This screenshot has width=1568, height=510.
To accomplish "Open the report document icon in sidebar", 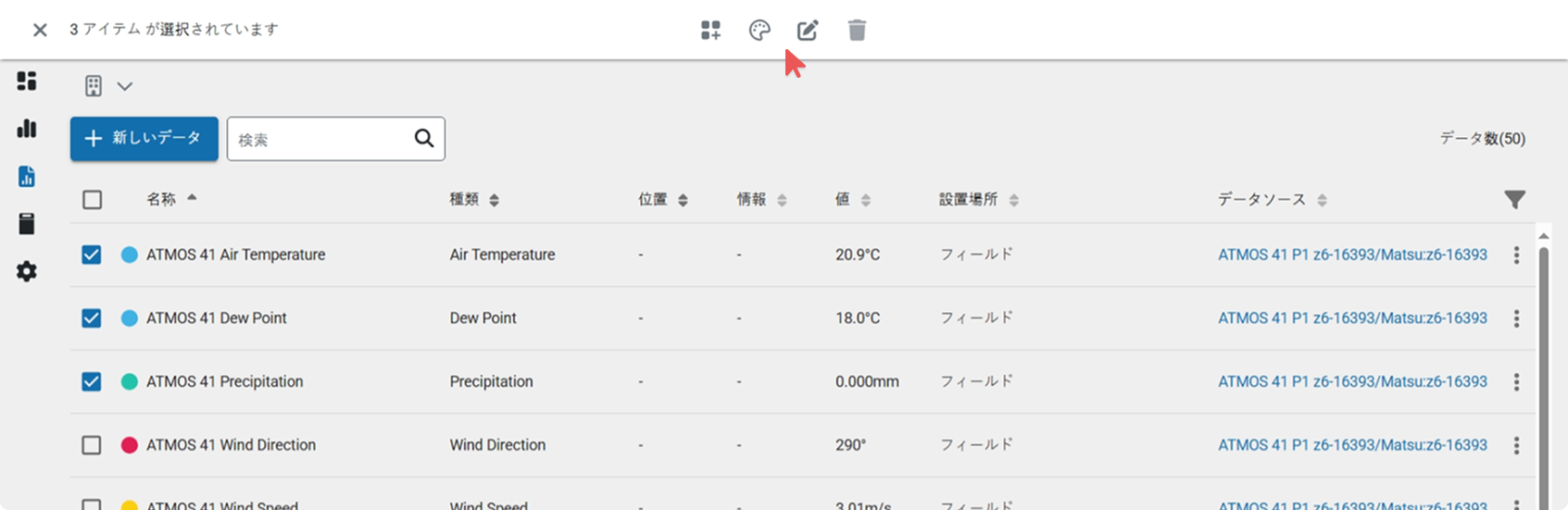I will [x=27, y=176].
